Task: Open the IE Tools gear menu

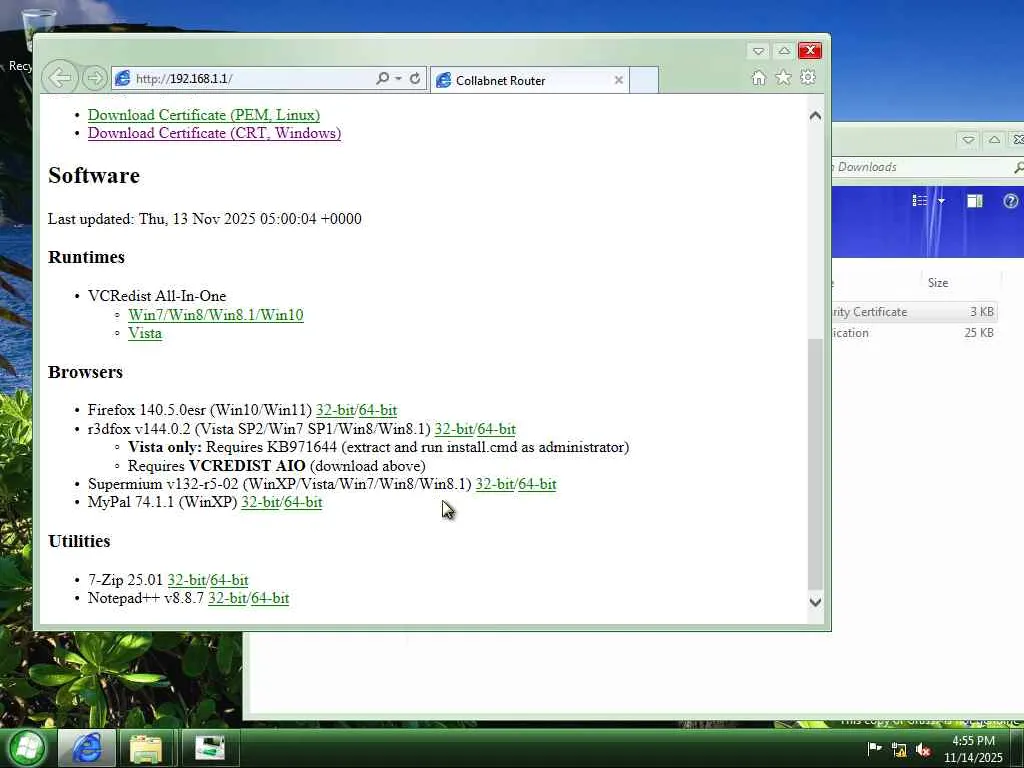Action: (x=808, y=78)
